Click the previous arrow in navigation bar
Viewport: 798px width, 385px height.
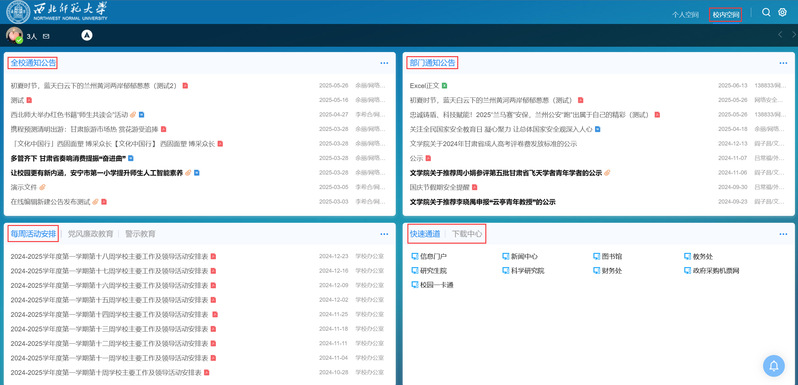point(780,35)
